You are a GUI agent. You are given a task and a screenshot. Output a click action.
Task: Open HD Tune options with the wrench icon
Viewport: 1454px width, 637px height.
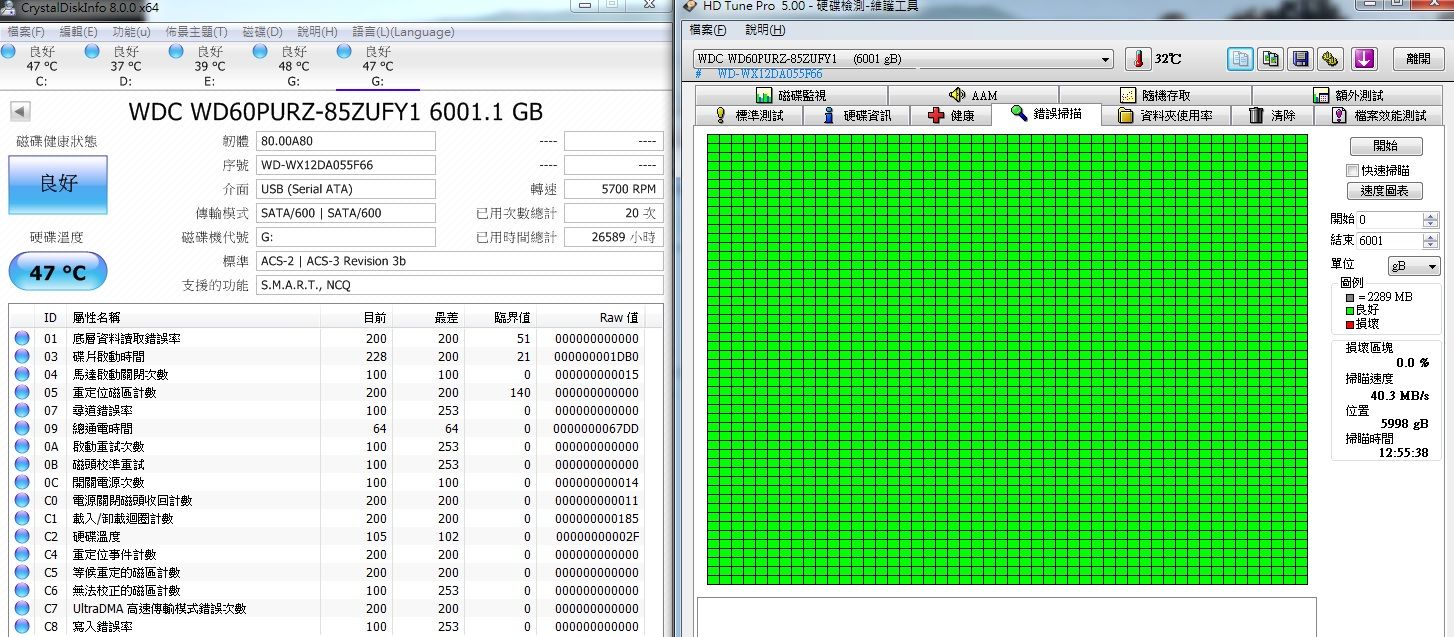coord(1330,59)
